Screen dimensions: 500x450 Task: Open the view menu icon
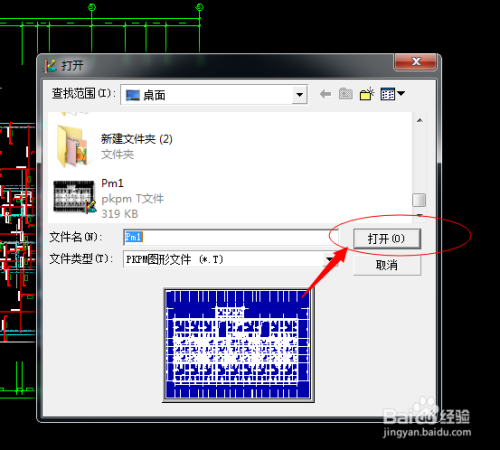click(x=392, y=94)
